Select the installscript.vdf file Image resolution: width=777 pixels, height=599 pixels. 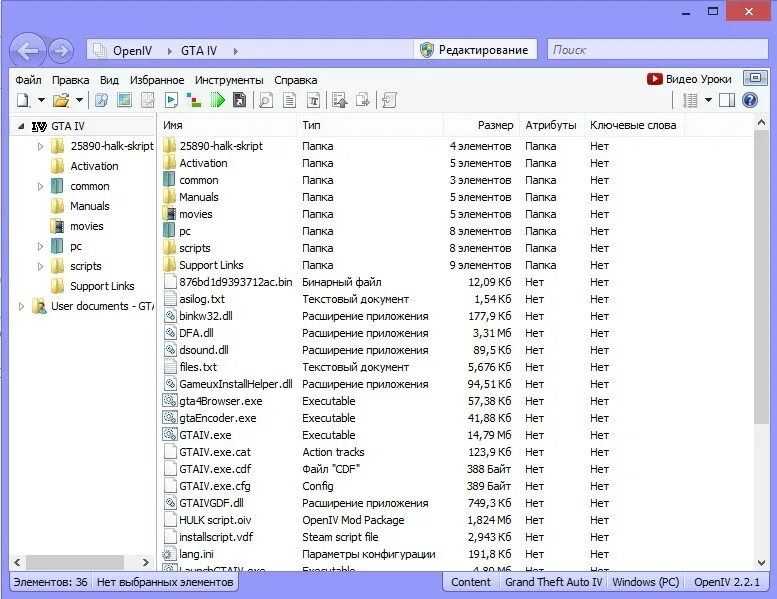[216, 537]
